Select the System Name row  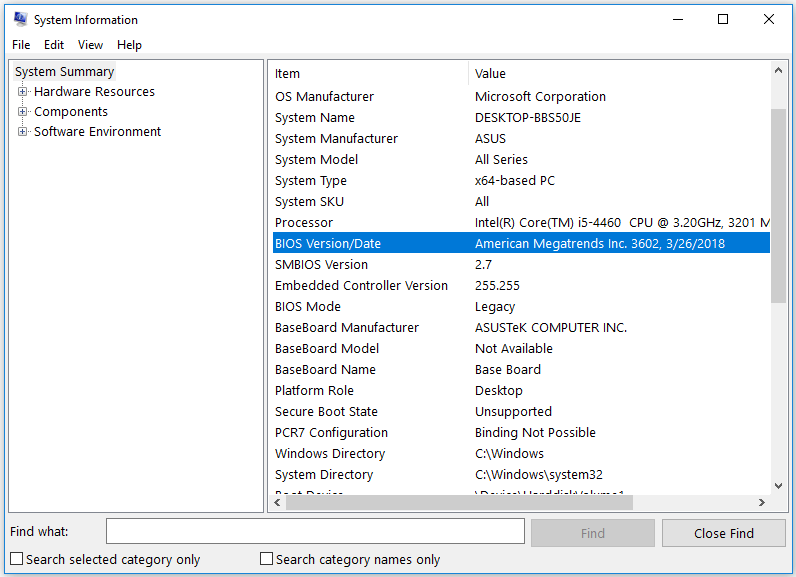[521, 118]
